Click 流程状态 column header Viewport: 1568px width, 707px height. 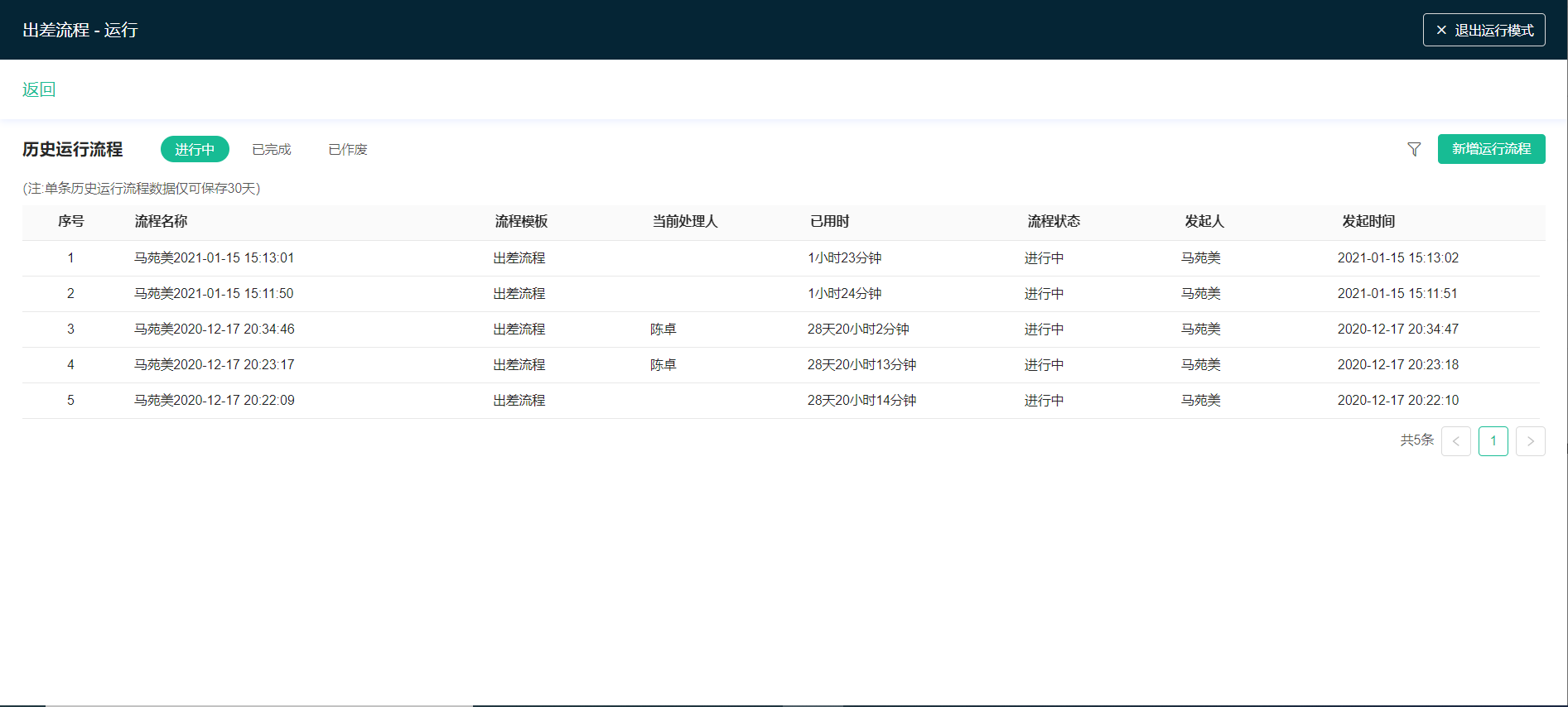(x=1054, y=221)
